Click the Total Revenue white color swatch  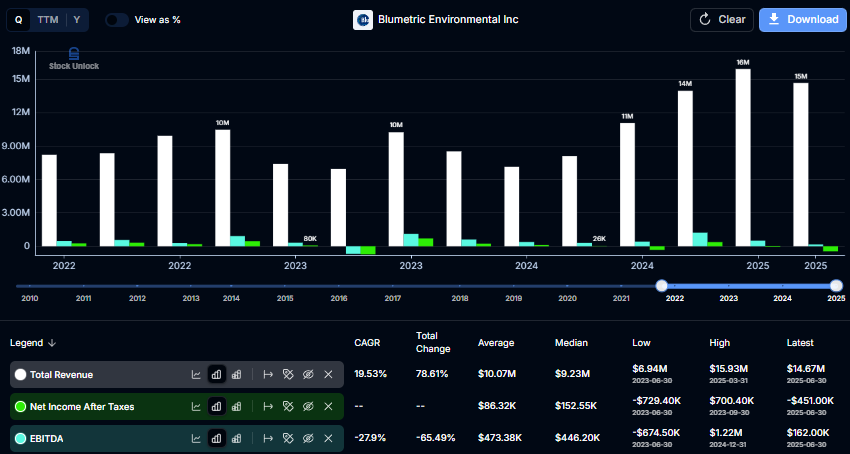coord(21,374)
